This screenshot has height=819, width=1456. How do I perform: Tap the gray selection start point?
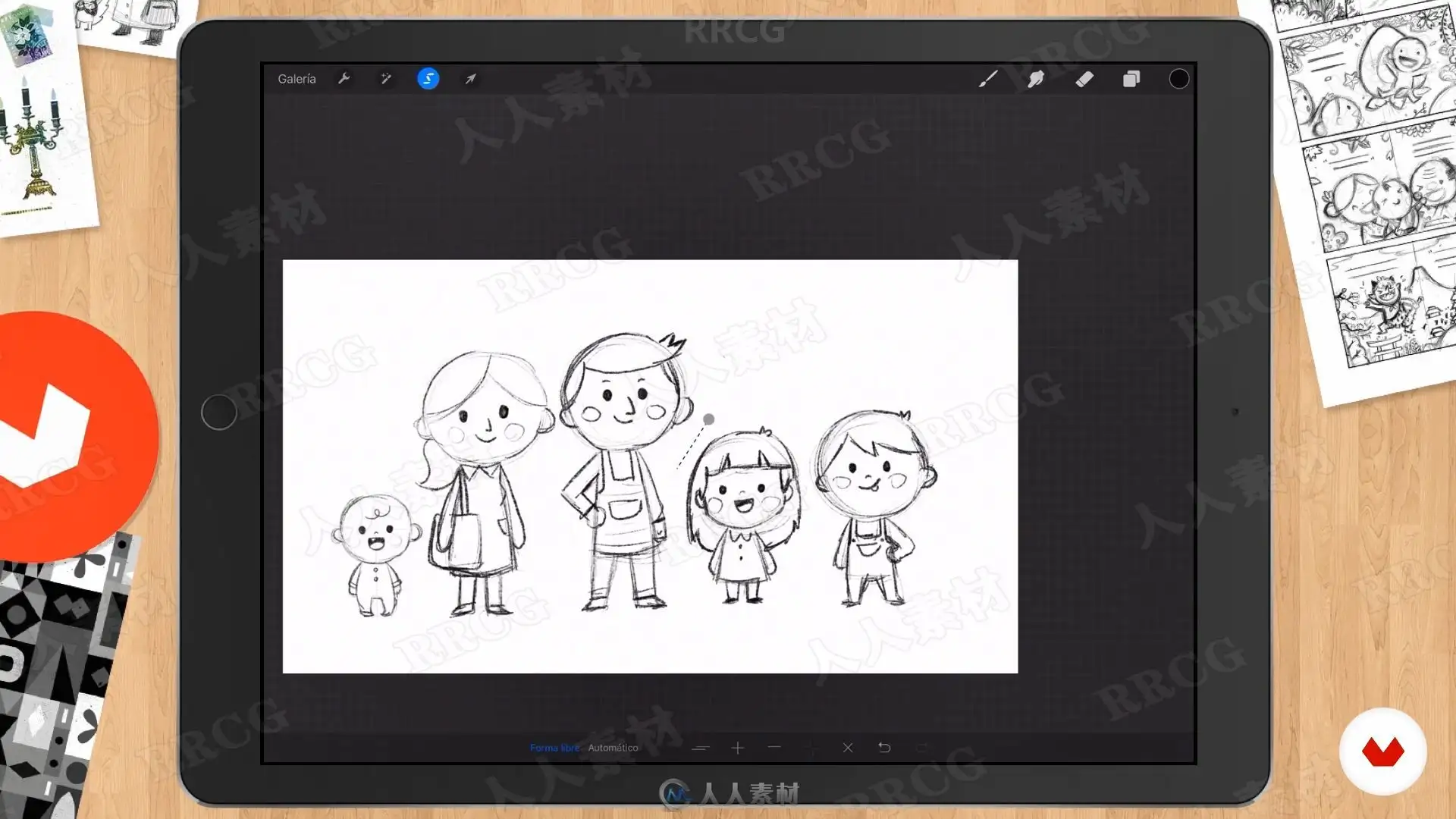point(708,419)
